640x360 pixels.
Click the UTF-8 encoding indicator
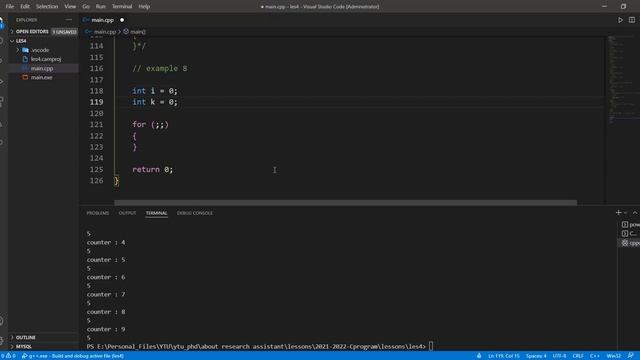click(x=559, y=356)
